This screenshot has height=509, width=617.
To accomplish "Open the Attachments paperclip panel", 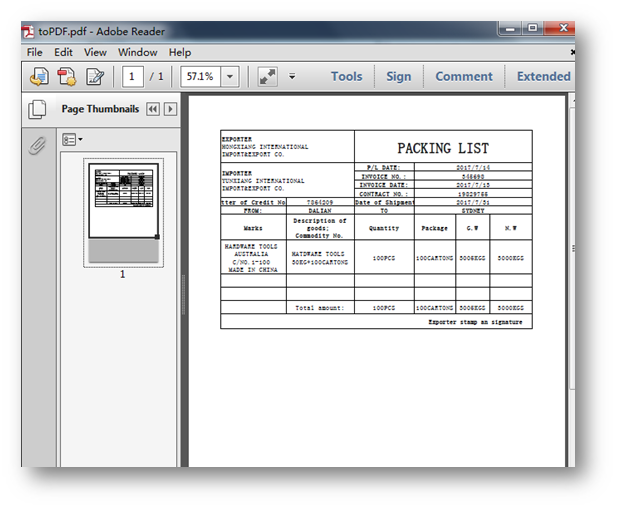I will 37,146.
